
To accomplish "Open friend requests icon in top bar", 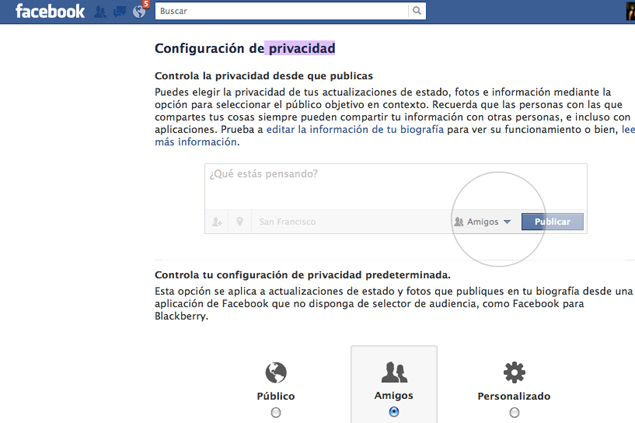I will 100,12.
